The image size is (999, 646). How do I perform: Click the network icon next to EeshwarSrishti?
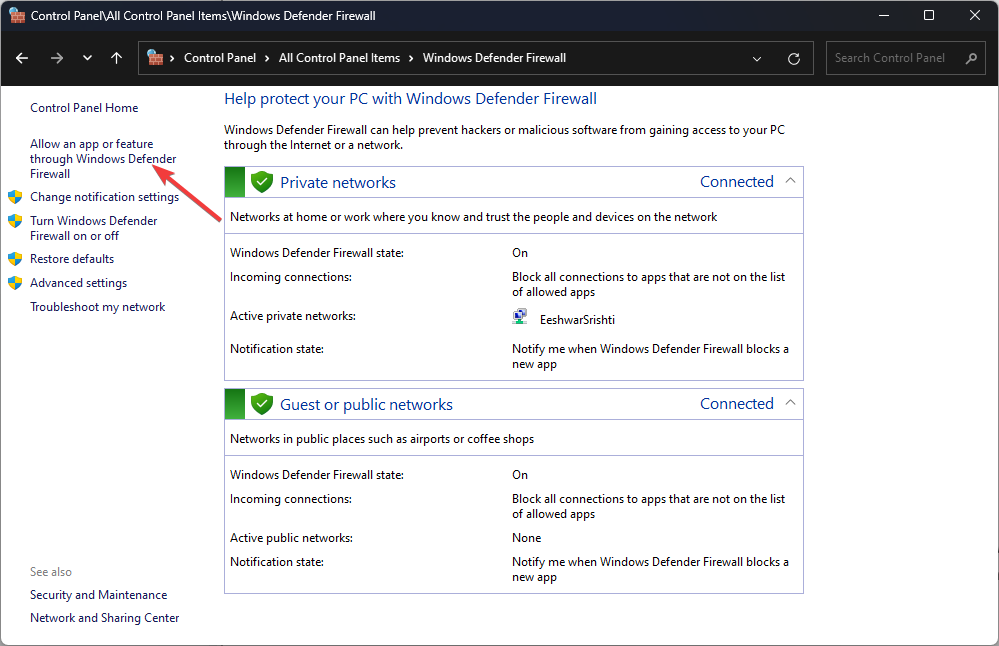pos(519,315)
